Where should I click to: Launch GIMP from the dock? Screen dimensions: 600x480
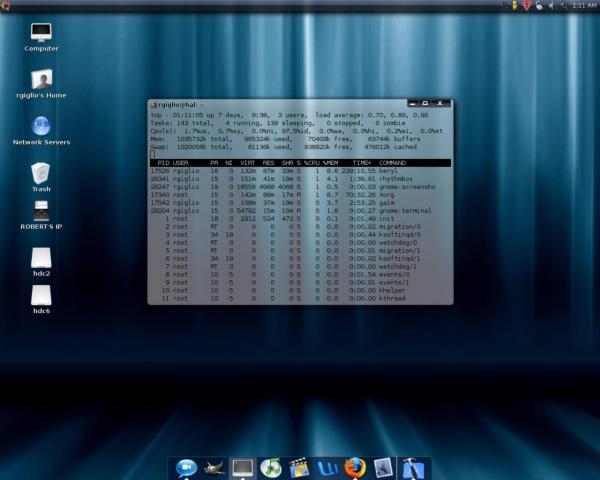tap(214, 468)
